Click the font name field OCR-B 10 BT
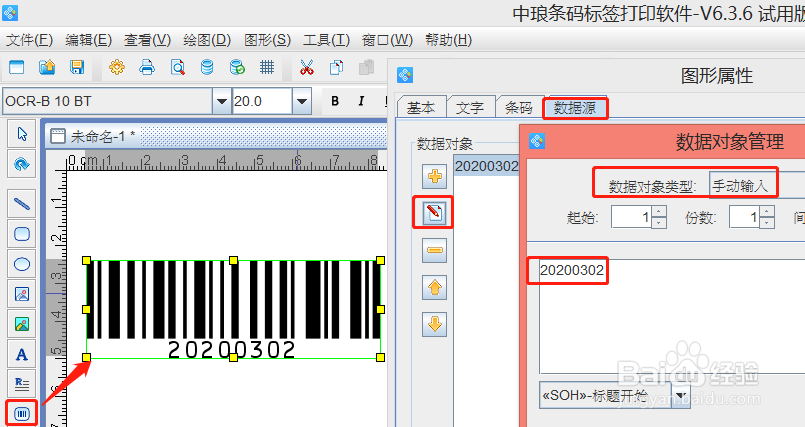 point(108,101)
